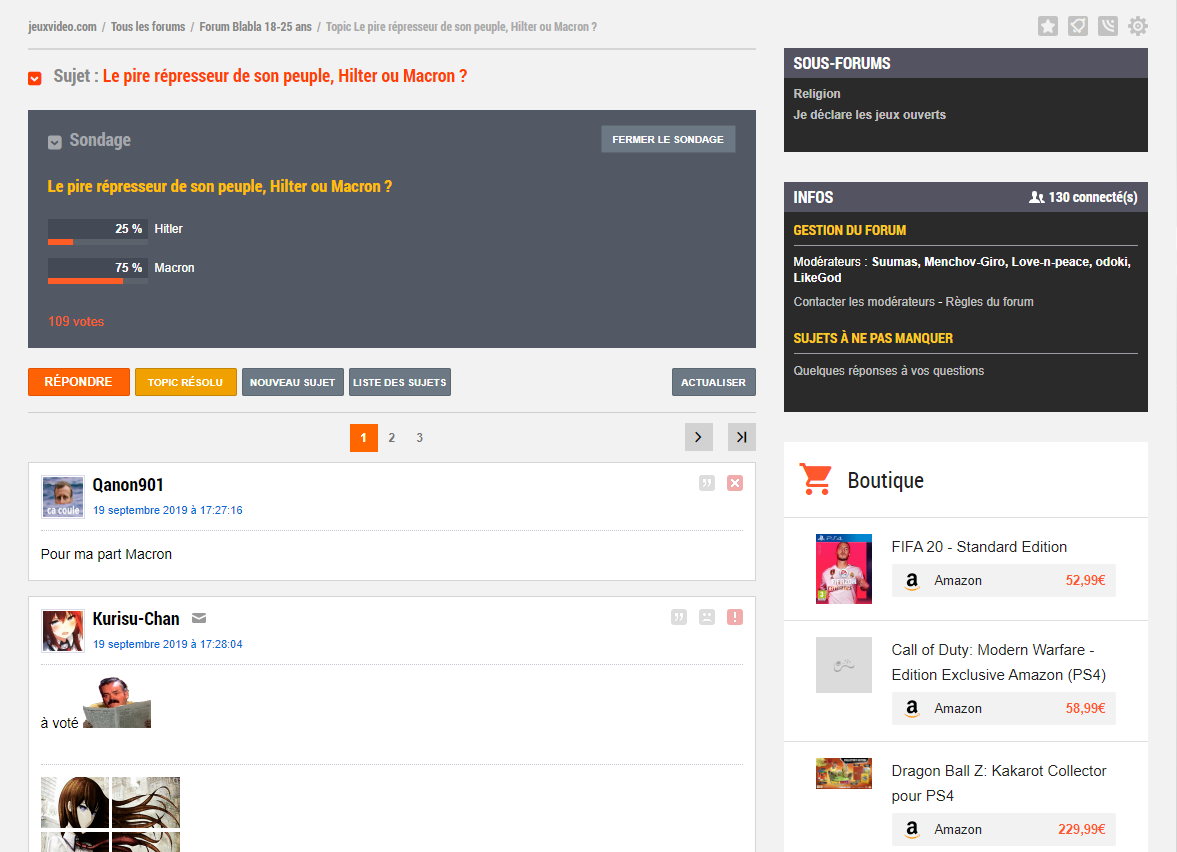The height and width of the screenshot is (852, 1177).
Task: Open forum settings gear icon
Action: point(1138,26)
